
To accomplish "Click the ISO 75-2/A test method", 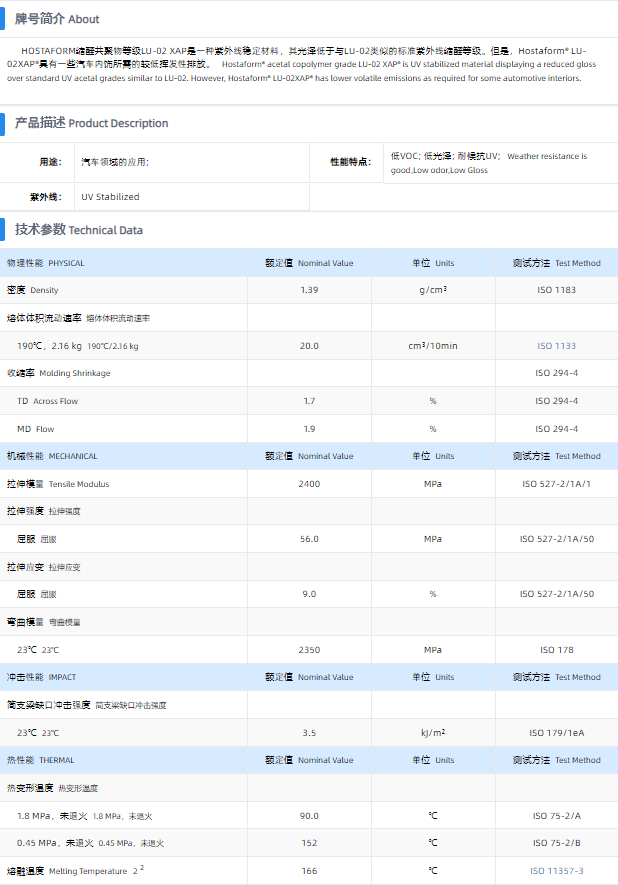I will (x=556, y=816).
